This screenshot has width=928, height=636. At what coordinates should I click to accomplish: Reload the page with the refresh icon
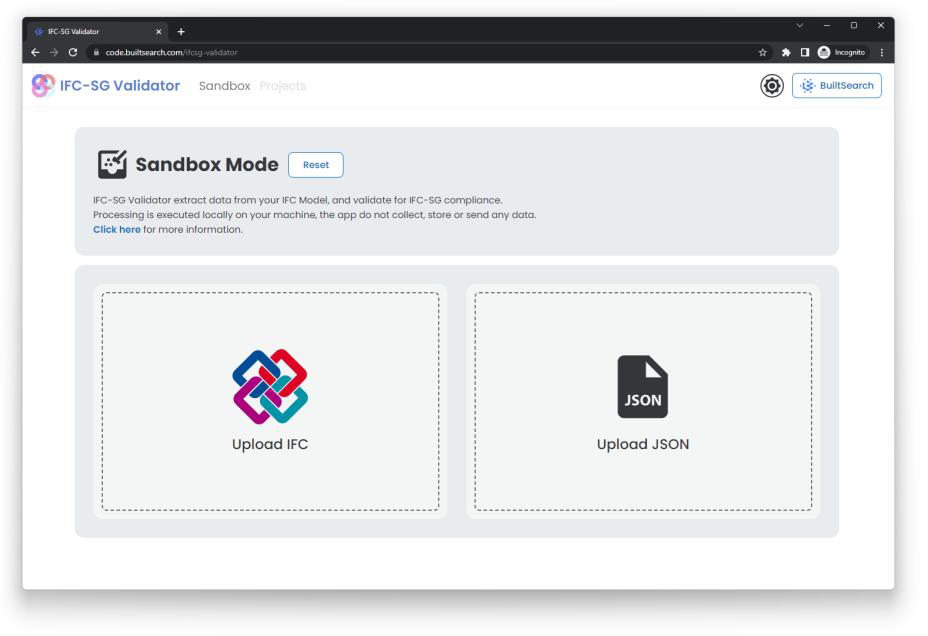coord(73,53)
